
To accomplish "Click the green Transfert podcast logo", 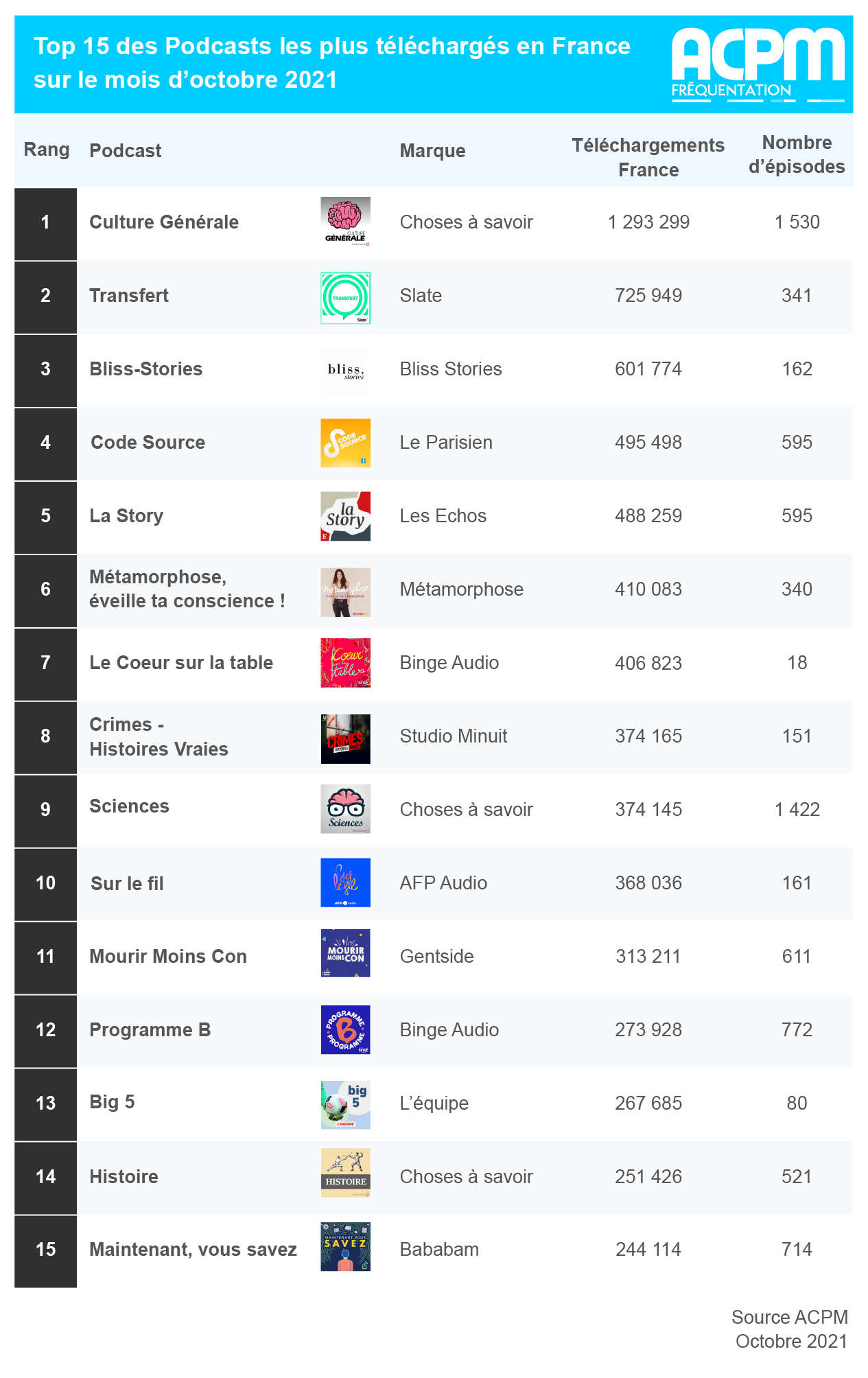I will point(345,298).
